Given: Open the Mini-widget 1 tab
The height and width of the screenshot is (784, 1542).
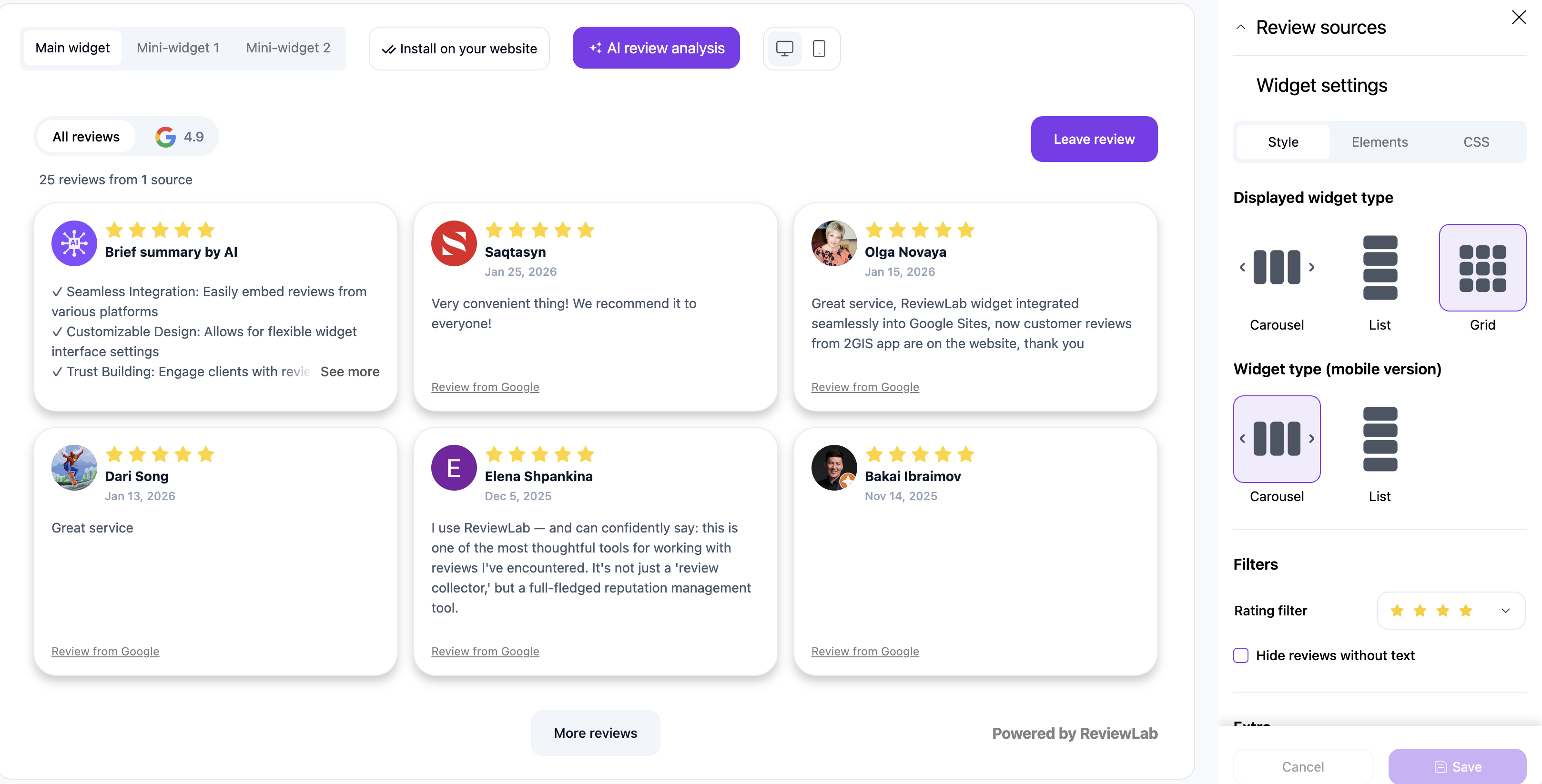Looking at the screenshot, I should coord(178,47).
